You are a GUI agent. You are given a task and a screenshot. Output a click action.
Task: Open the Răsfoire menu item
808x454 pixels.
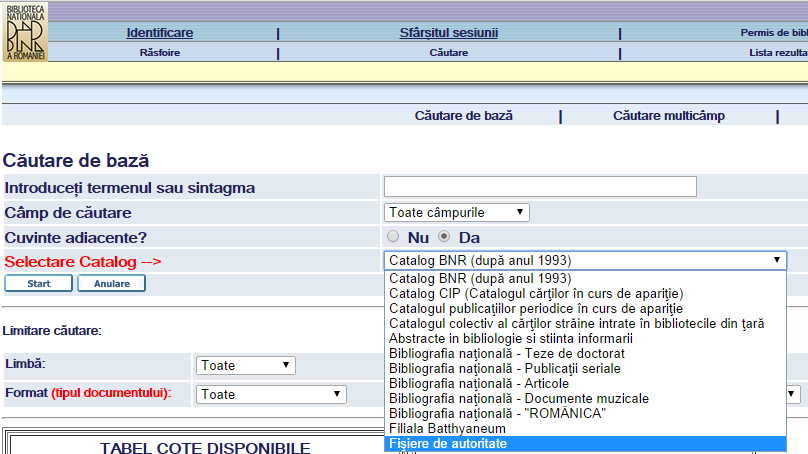(x=160, y=52)
